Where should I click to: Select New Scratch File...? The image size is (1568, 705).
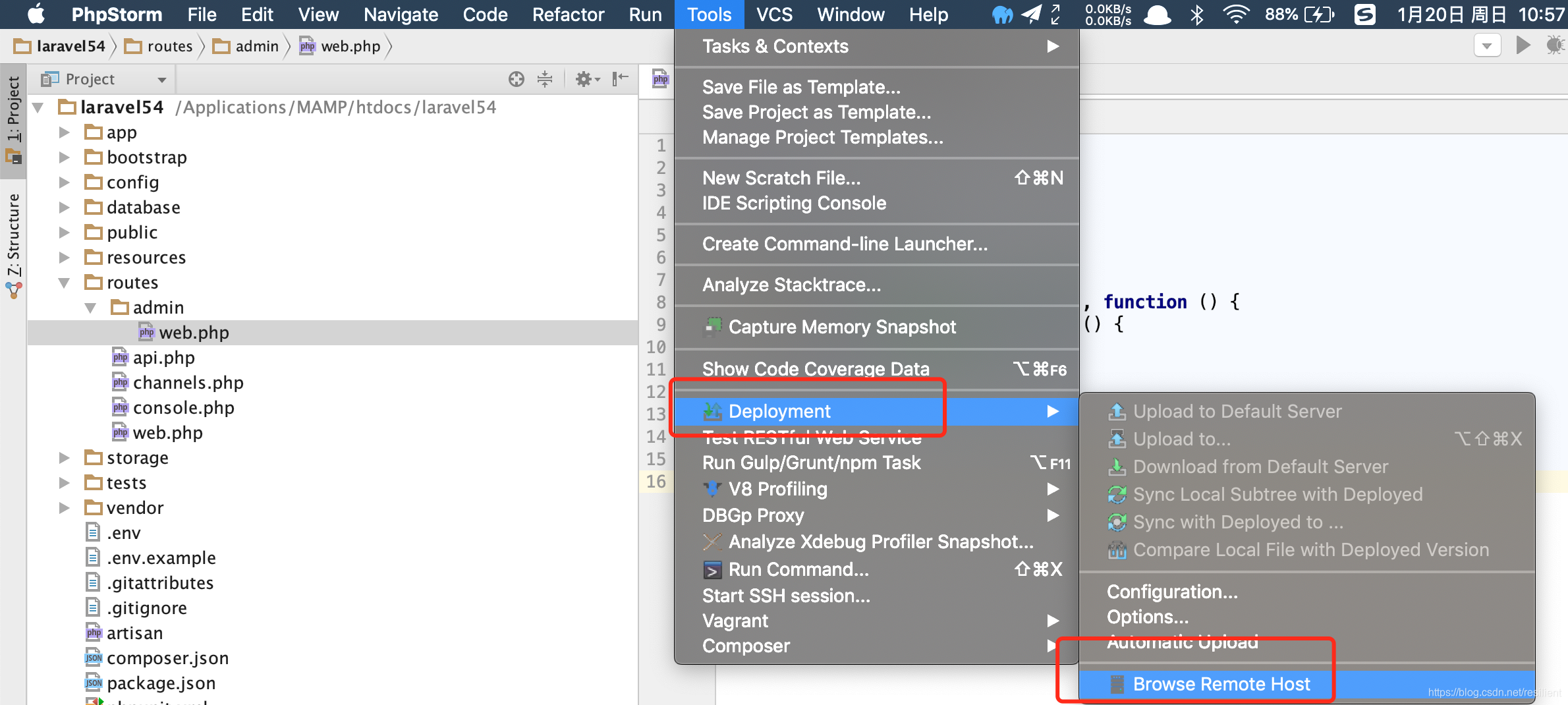(876, 178)
